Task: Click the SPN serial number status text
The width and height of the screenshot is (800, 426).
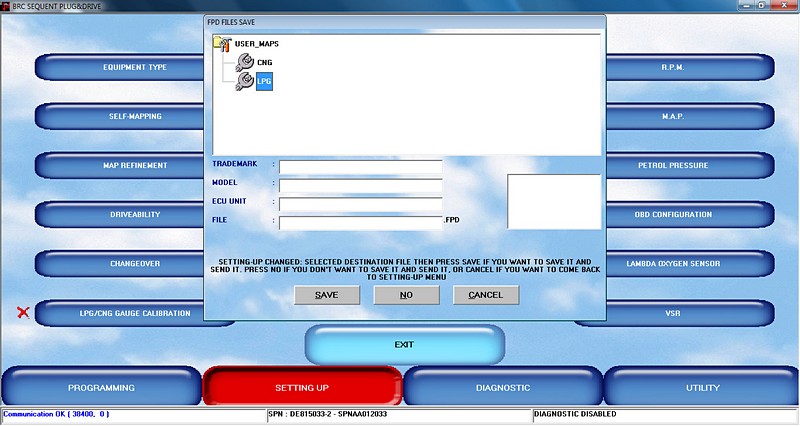Action: (x=328, y=414)
